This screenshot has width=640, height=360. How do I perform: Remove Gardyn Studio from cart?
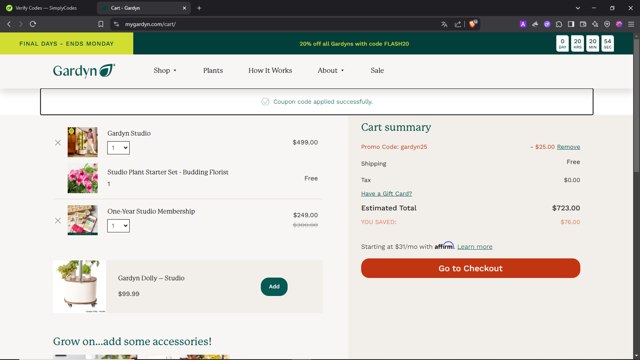58,142
